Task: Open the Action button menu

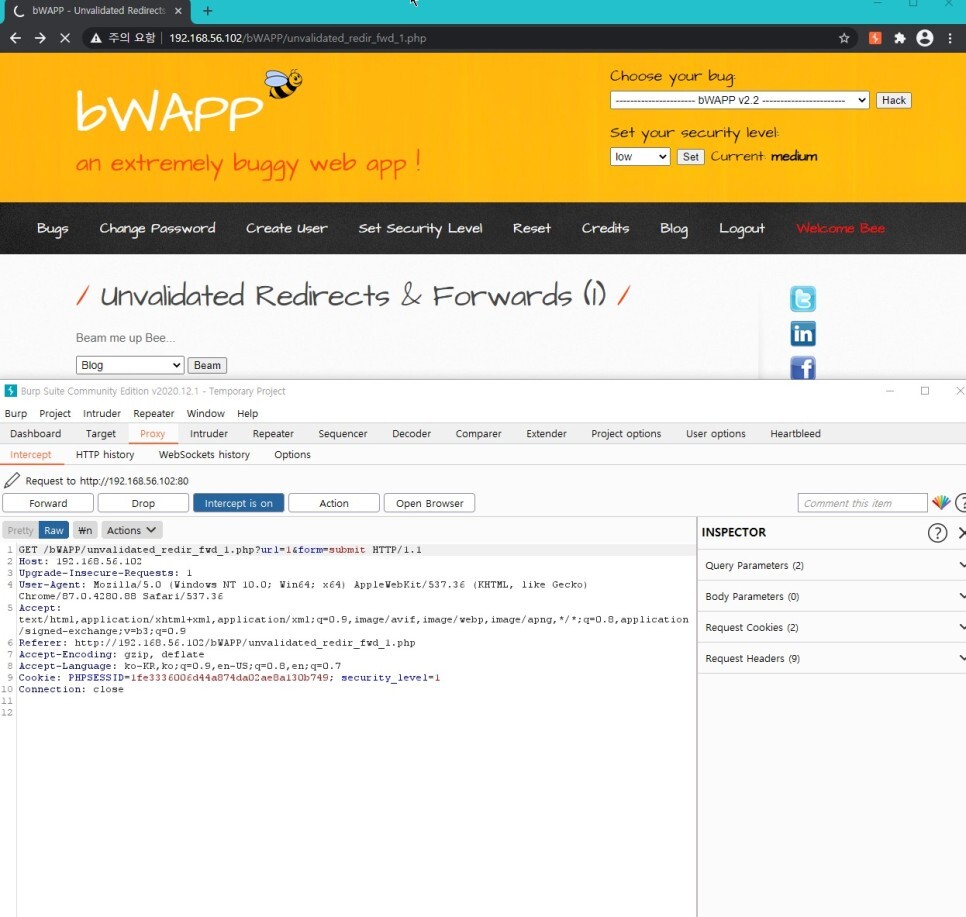Action: [x=333, y=503]
